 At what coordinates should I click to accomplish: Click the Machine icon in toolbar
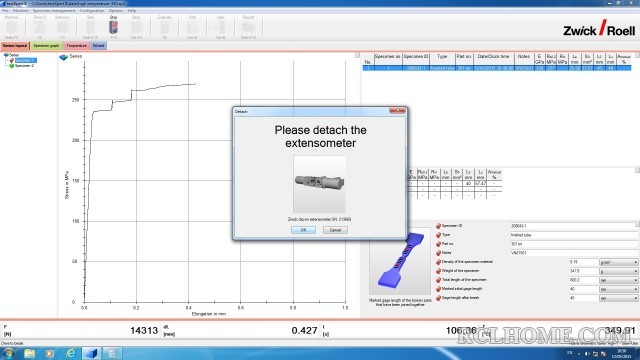tap(11, 28)
